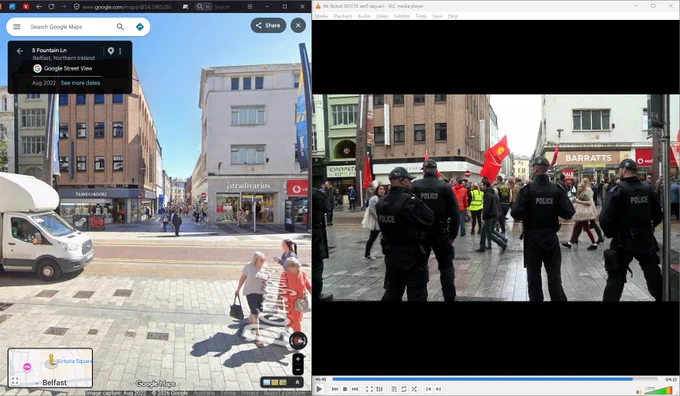Click the google.com URL address bar
Viewport: 680px width, 396px height.
coord(127,7)
